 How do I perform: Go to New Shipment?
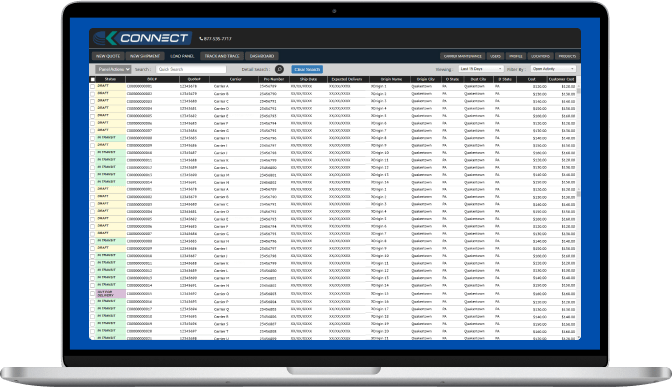[x=145, y=56]
